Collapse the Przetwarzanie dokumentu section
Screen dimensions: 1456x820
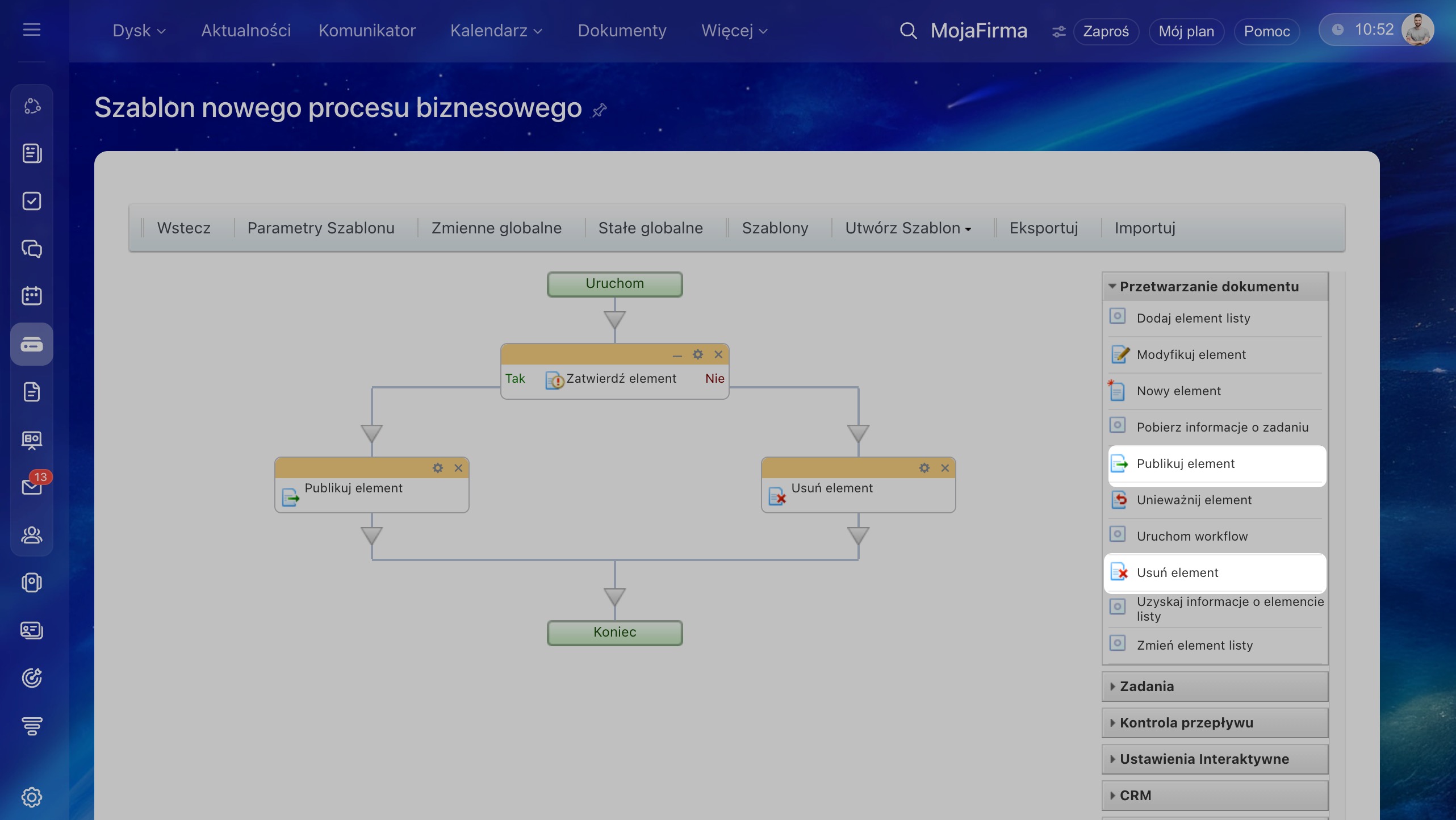(x=1208, y=287)
